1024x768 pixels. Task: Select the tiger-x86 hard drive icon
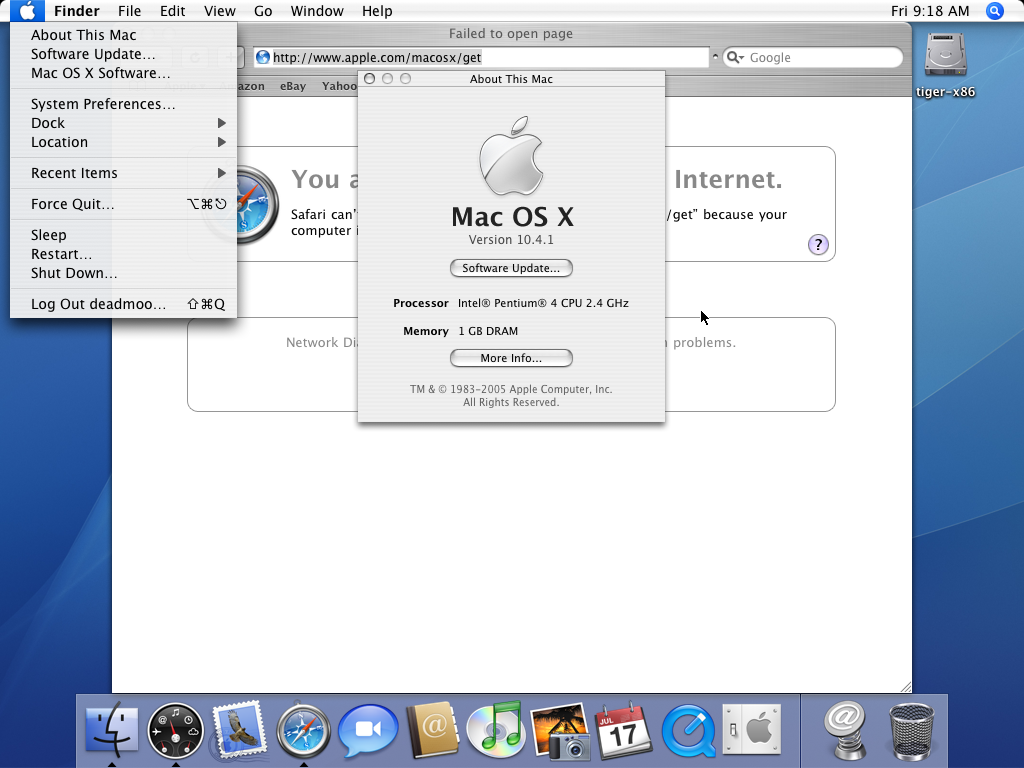click(x=945, y=55)
